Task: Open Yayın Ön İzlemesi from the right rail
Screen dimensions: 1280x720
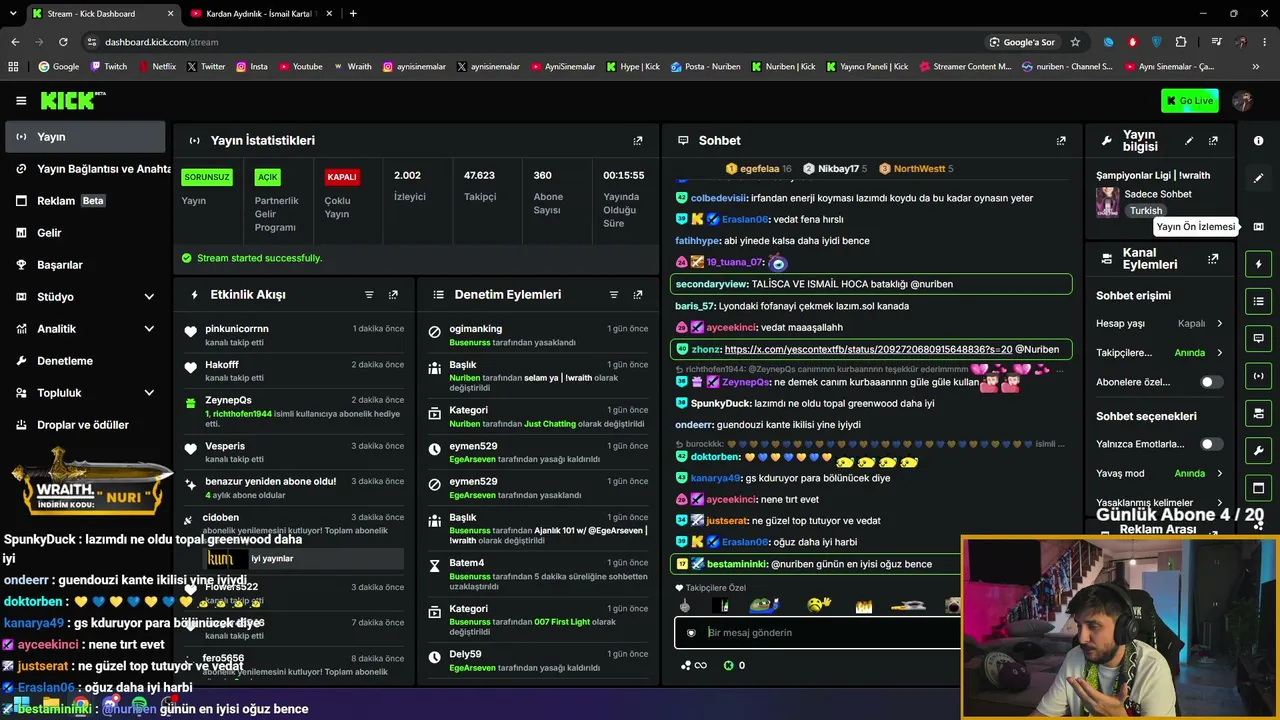Action: pyautogui.click(x=1258, y=227)
